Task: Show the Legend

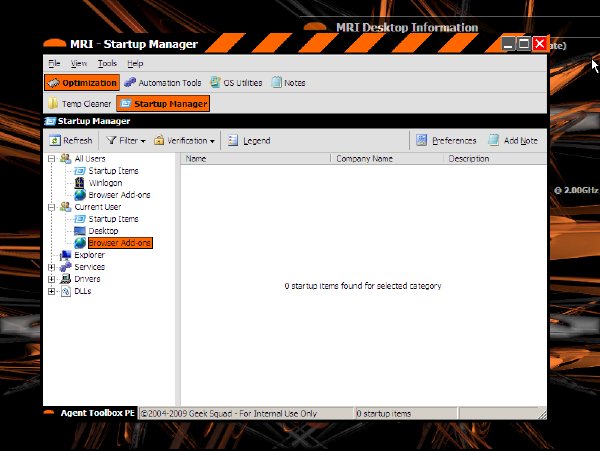Action: pos(249,140)
